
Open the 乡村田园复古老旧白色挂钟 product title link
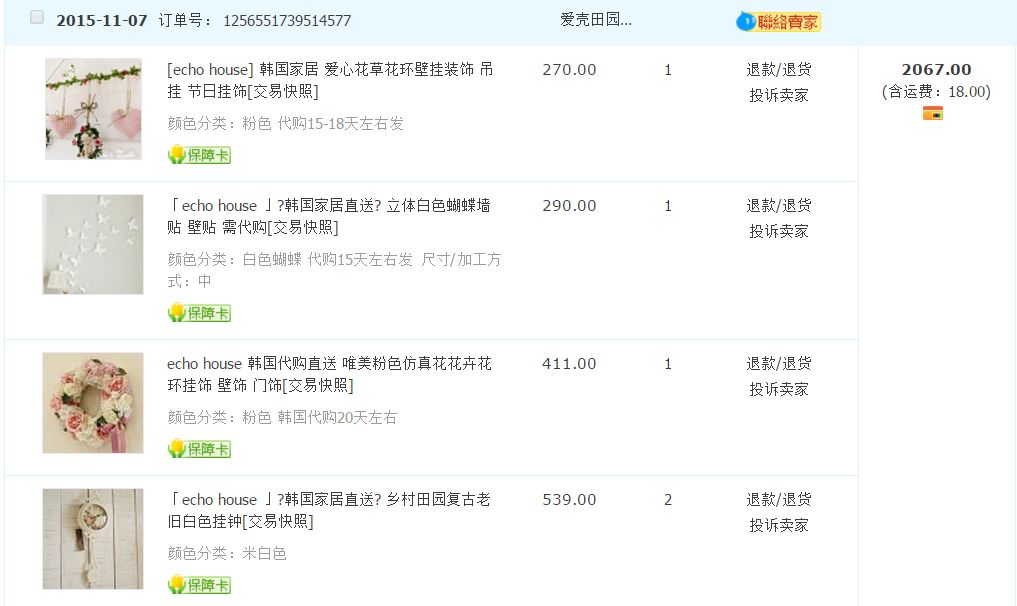click(328, 510)
